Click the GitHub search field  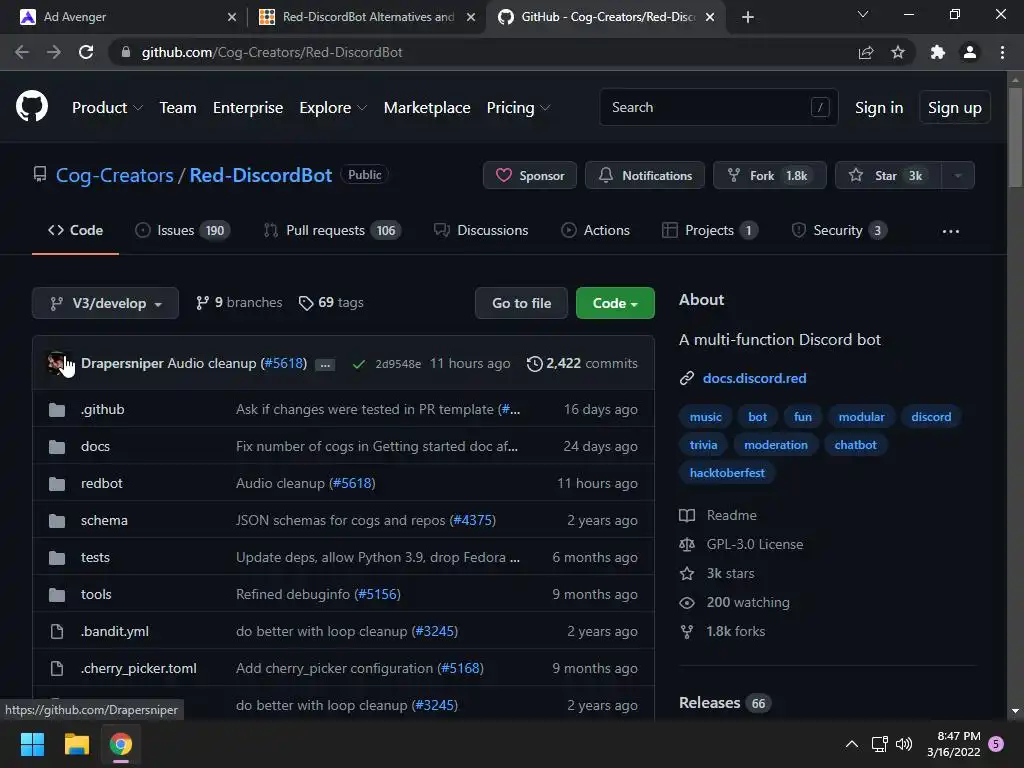click(x=718, y=107)
